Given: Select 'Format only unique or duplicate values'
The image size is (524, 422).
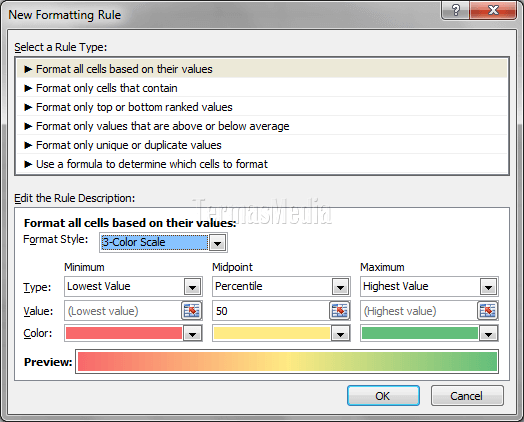Looking at the screenshot, I should tap(262, 145).
